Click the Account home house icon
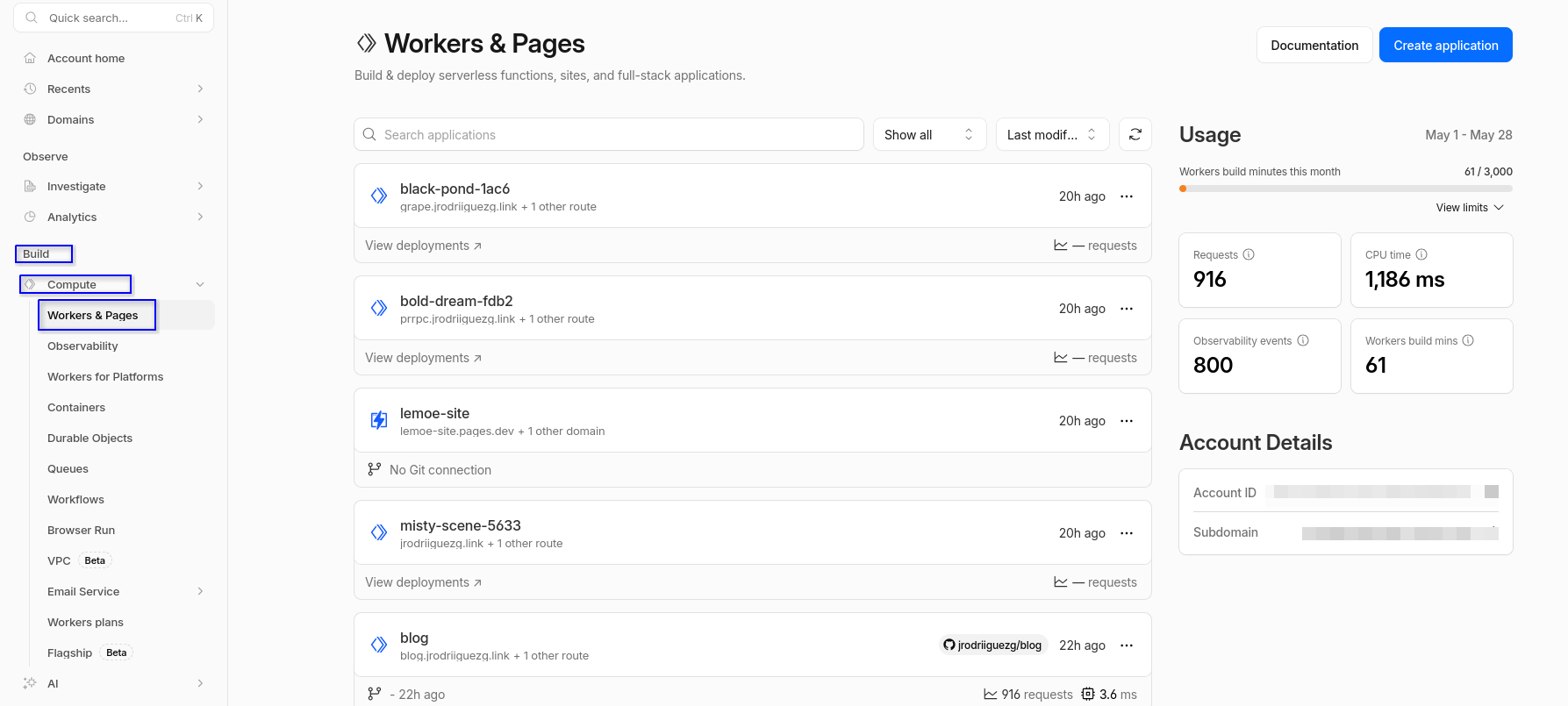1568x706 pixels. [x=30, y=58]
